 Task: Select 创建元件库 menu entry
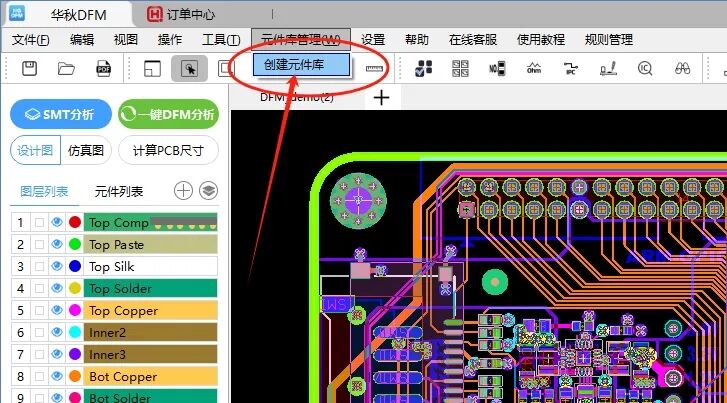tap(301, 64)
